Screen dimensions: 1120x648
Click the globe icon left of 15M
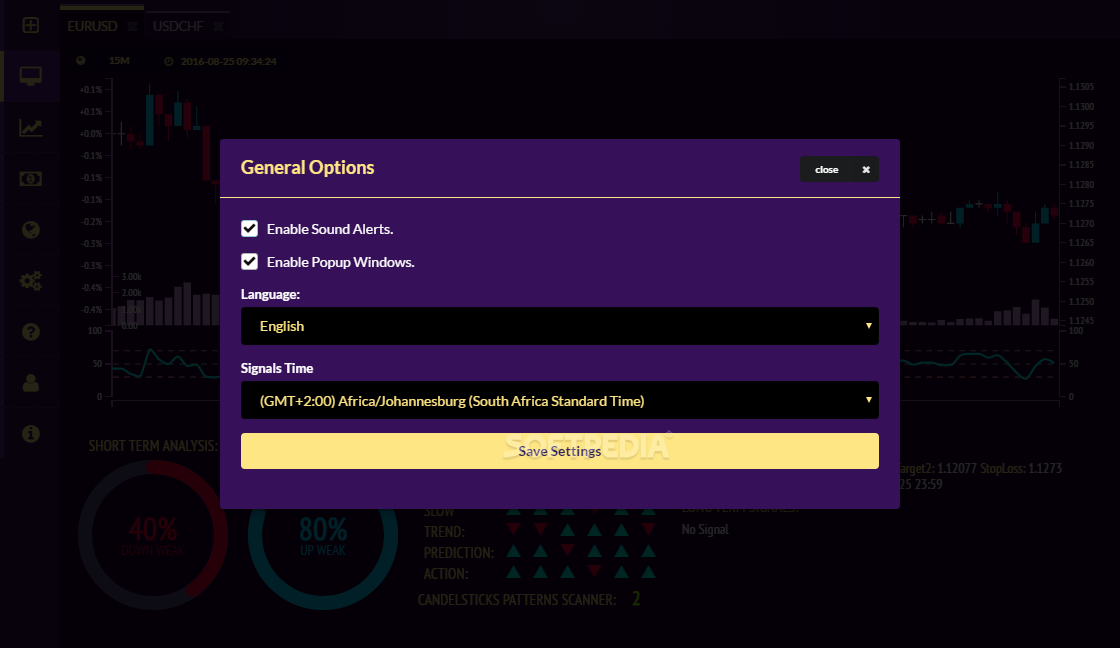[x=81, y=61]
